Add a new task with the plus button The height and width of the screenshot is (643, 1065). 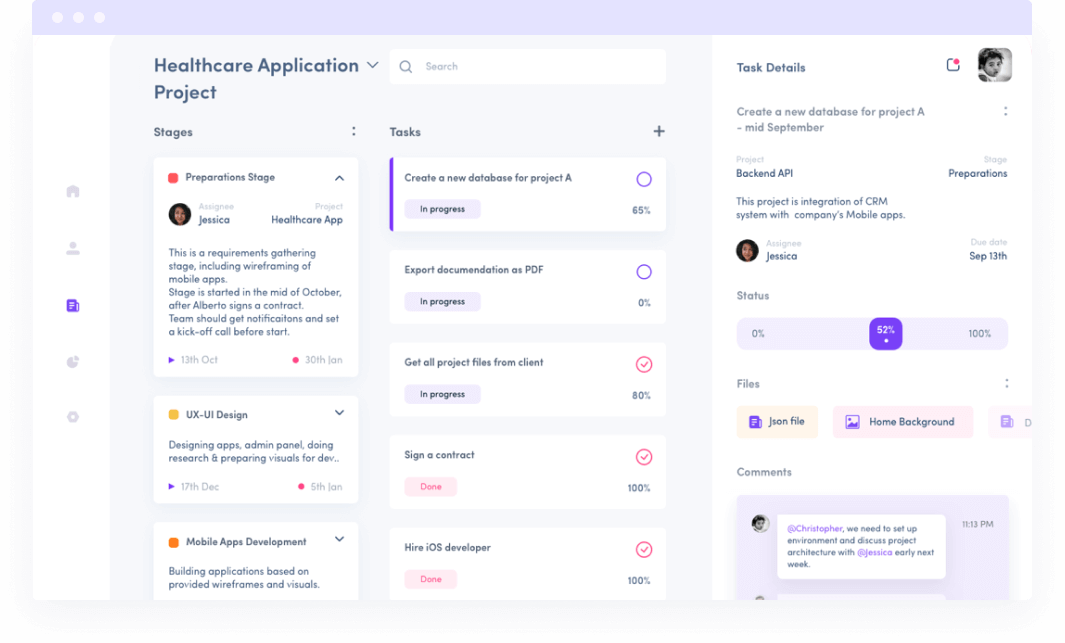pyautogui.click(x=659, y=131)
